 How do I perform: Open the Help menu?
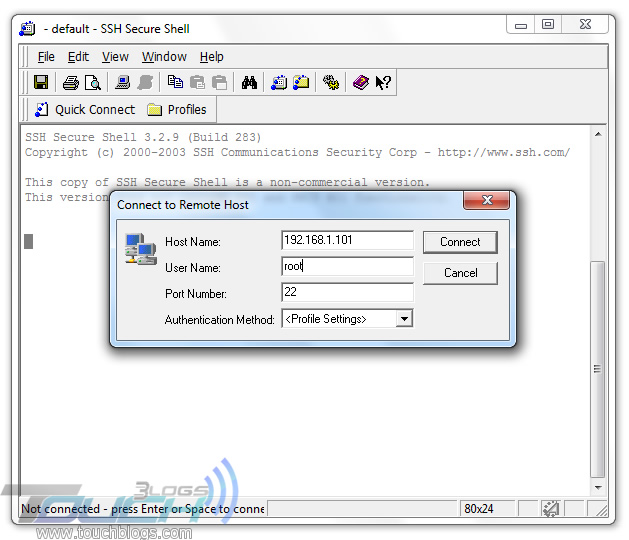click(x=211, y=57)
